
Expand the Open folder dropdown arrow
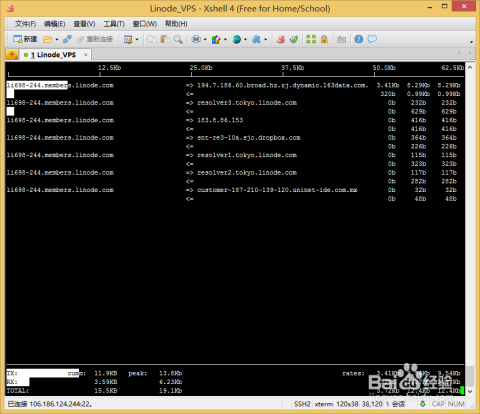click(x=57, y=40)
